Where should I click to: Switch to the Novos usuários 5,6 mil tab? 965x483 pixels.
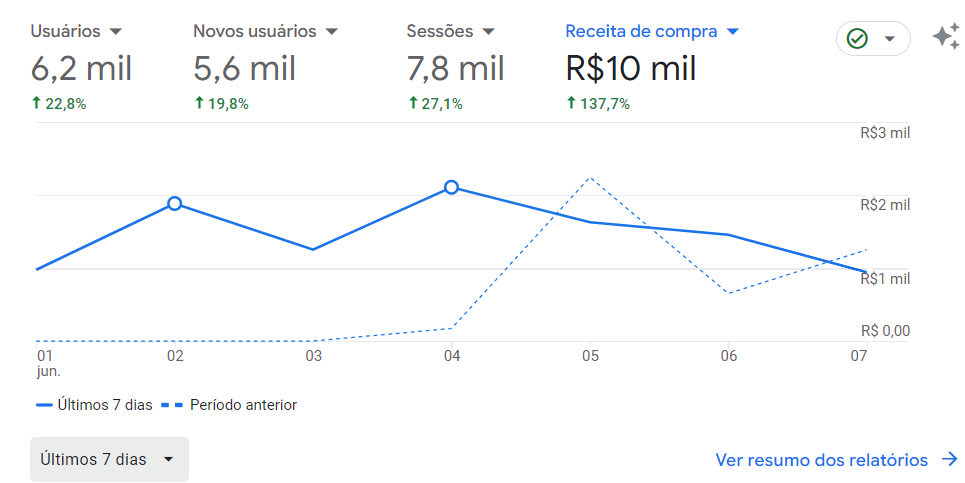click(x=245, y=68)
